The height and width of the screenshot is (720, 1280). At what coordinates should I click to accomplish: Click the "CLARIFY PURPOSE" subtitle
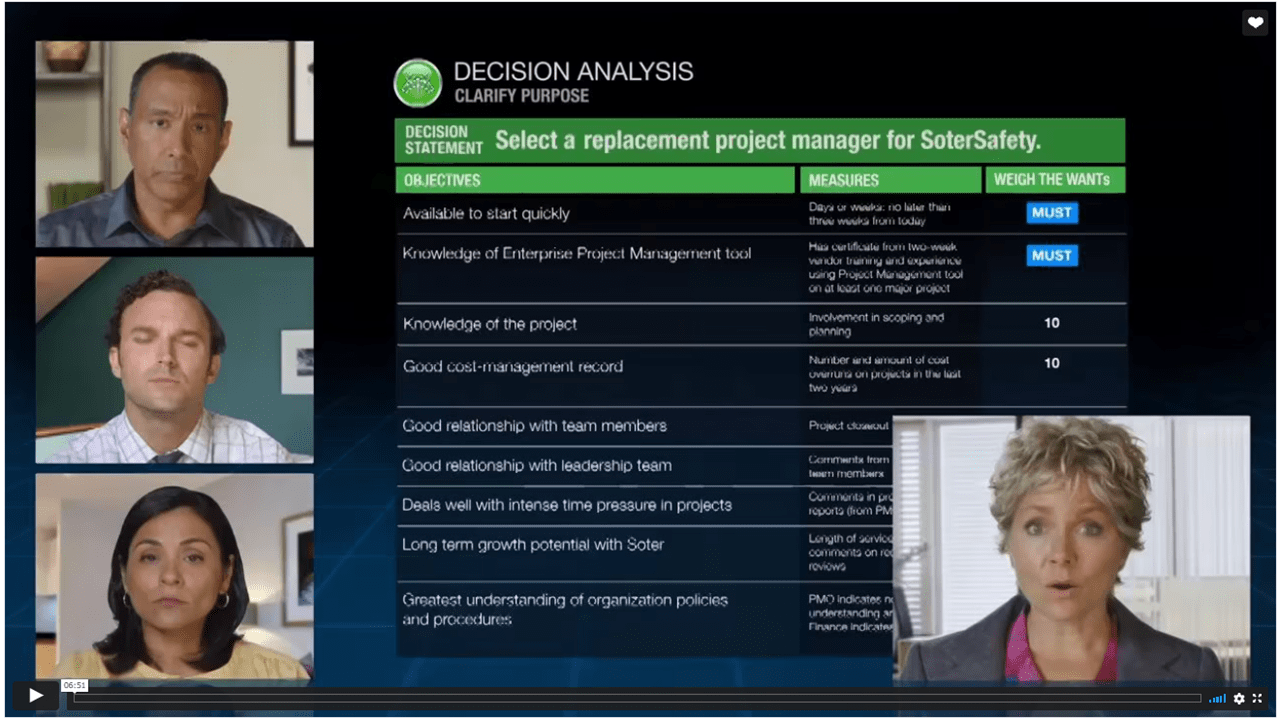pos(521,97)
